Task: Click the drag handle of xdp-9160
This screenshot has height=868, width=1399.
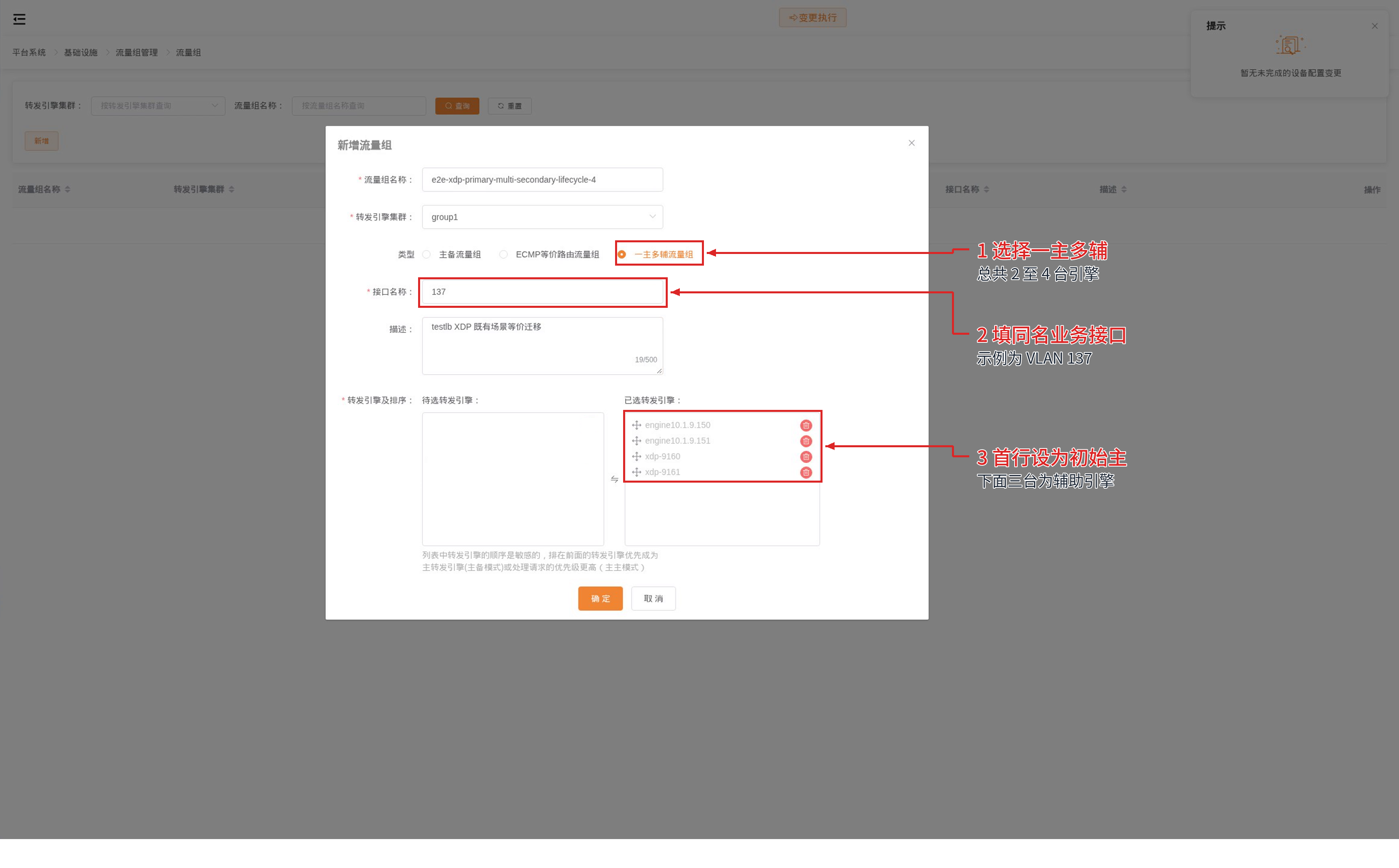Action: pyautogui.click(x=636, y=457)
